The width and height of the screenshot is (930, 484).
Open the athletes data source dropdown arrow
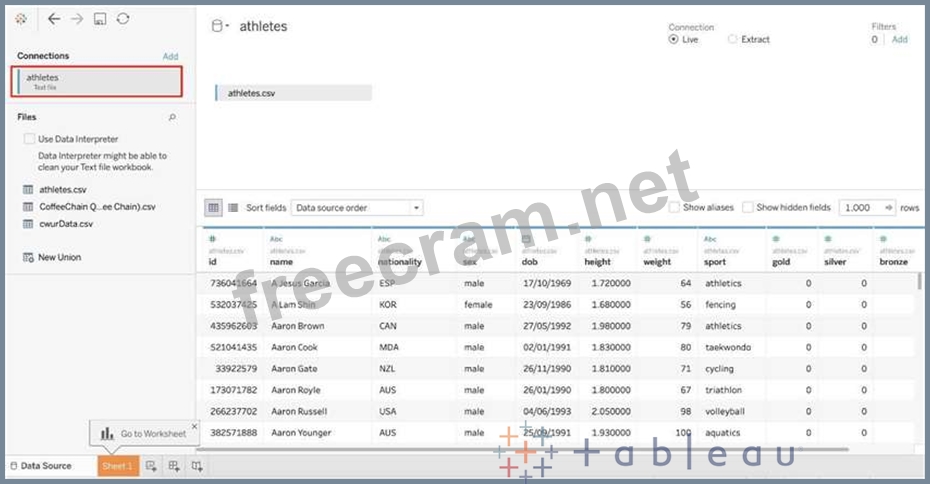pos(228,27)
